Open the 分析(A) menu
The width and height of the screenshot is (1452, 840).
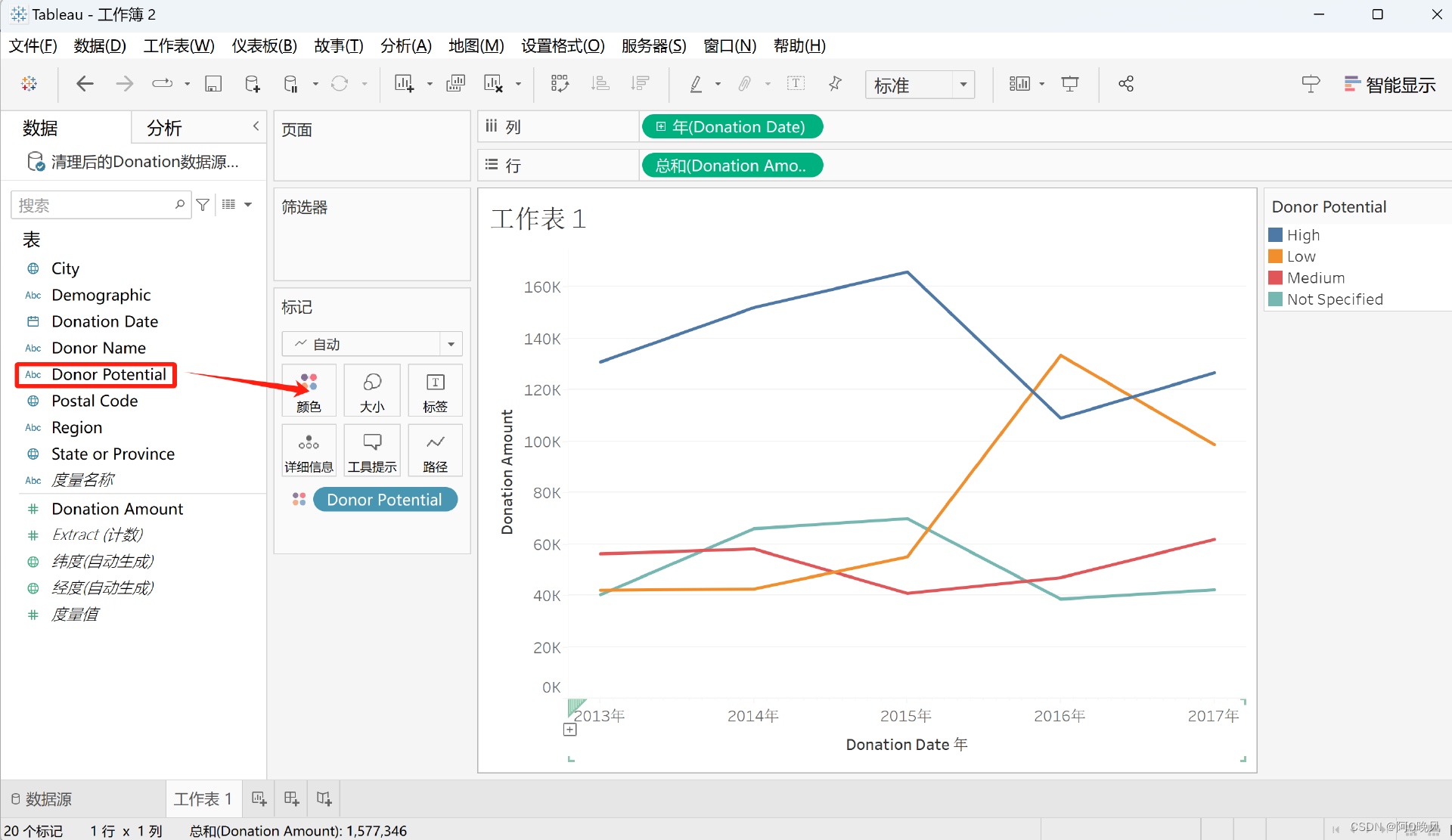(405, 45)
